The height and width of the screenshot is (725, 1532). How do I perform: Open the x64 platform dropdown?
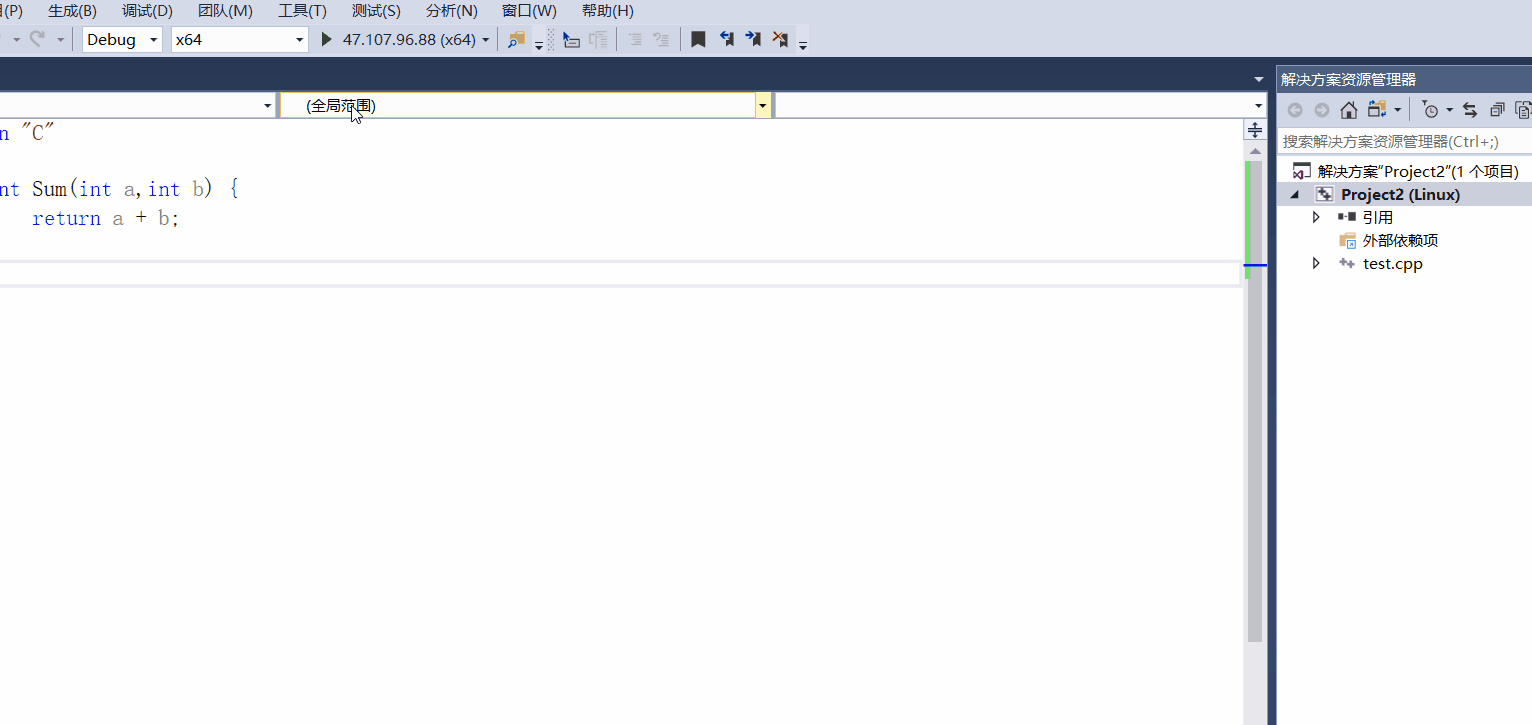click(239, 40)
